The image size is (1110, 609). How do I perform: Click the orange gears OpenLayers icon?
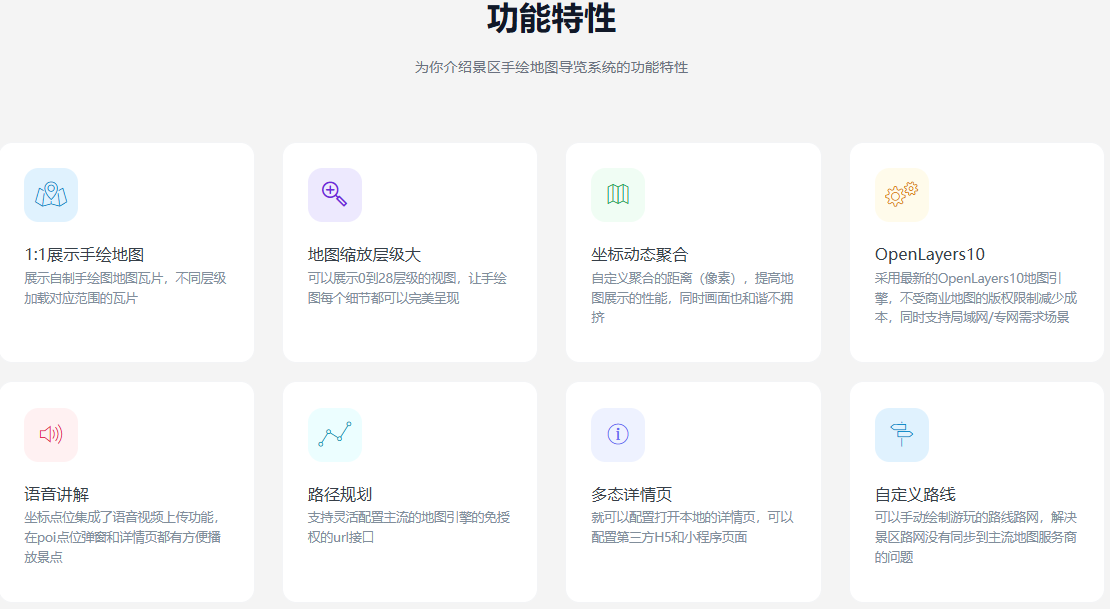[902, 195]
